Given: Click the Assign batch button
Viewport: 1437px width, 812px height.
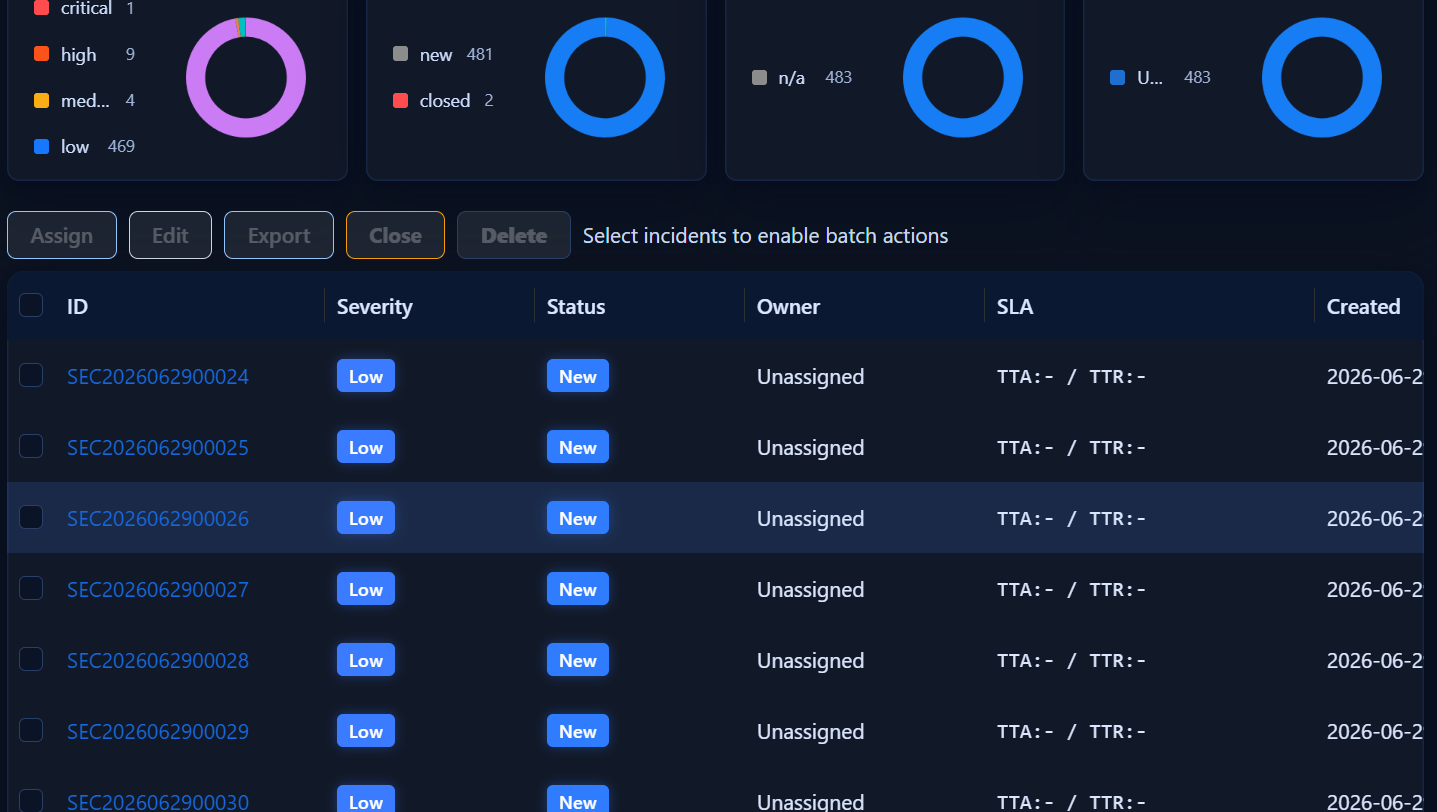Looking at the screenshot, I should 62,235.
